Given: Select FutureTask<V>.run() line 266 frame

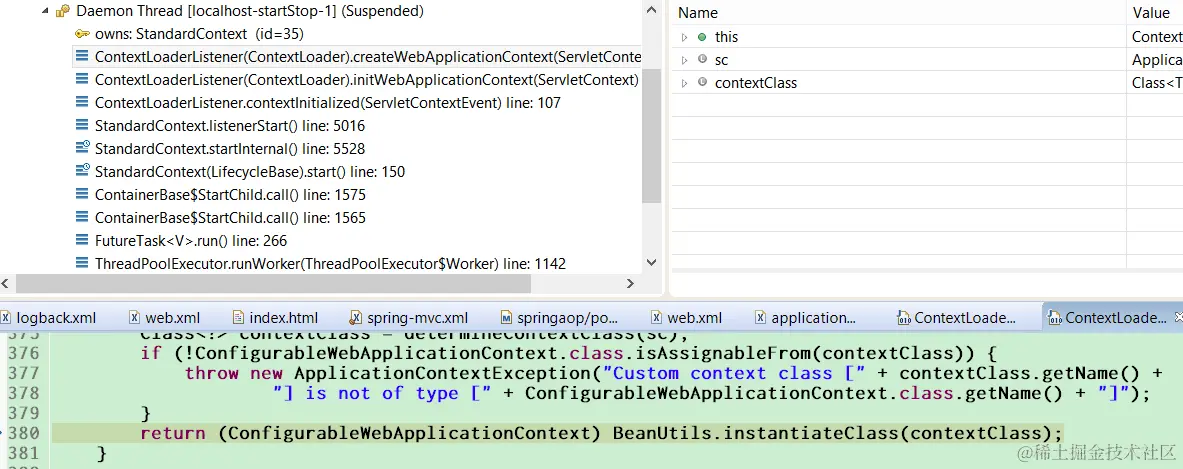Looking at the screenshot, I should (x=191, y=241).
